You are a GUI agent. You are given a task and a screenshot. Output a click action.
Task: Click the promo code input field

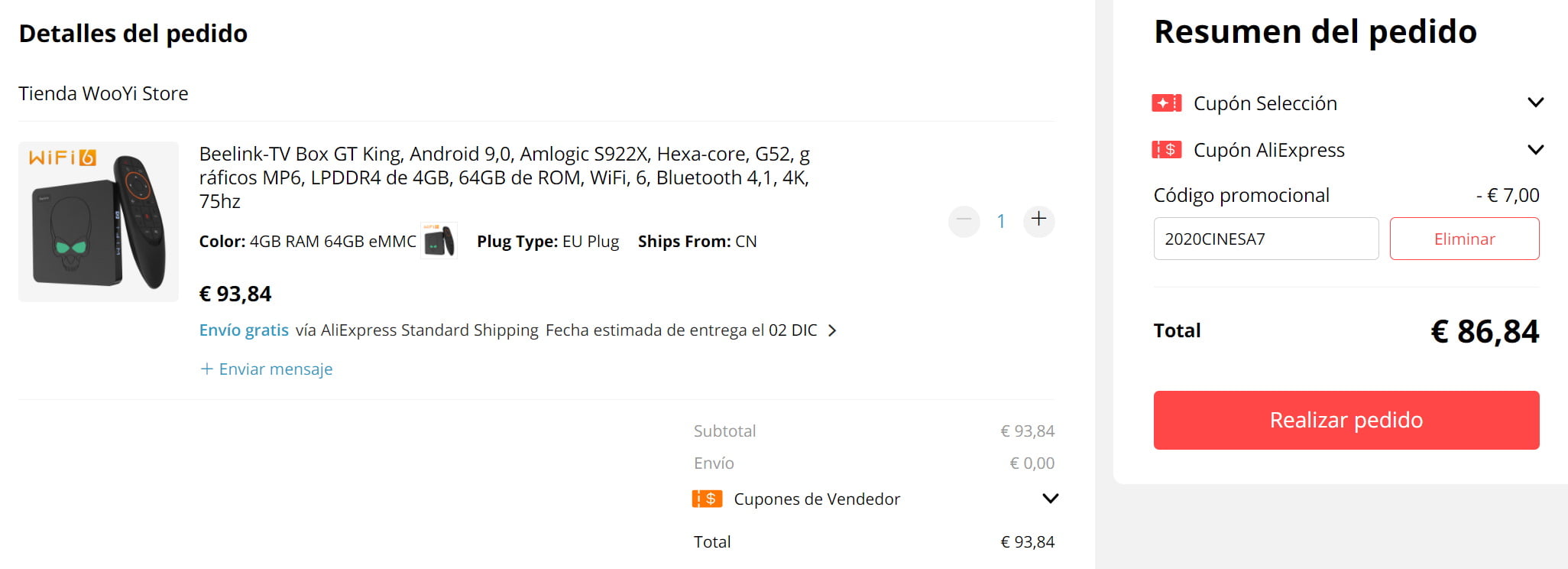pyautogui.click(x=1265, y=239)
